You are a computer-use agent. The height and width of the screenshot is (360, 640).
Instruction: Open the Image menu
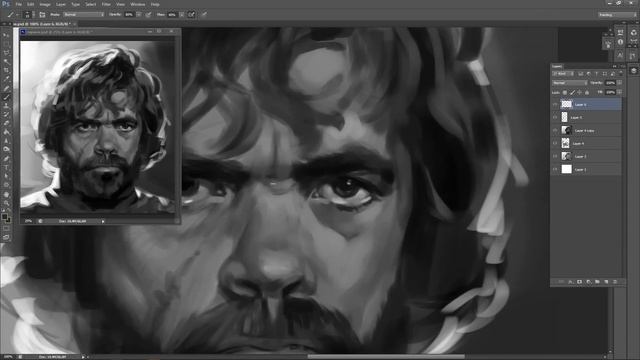coord(45,4)
